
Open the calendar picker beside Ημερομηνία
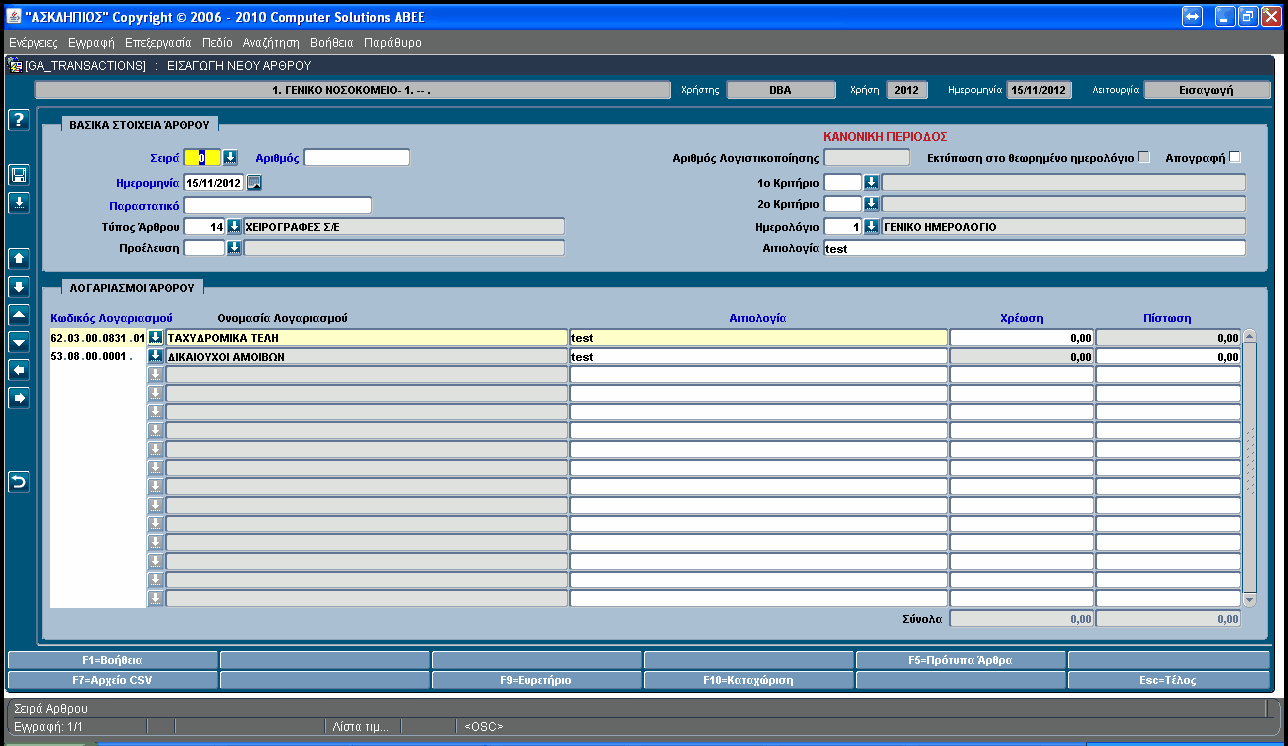255,182
